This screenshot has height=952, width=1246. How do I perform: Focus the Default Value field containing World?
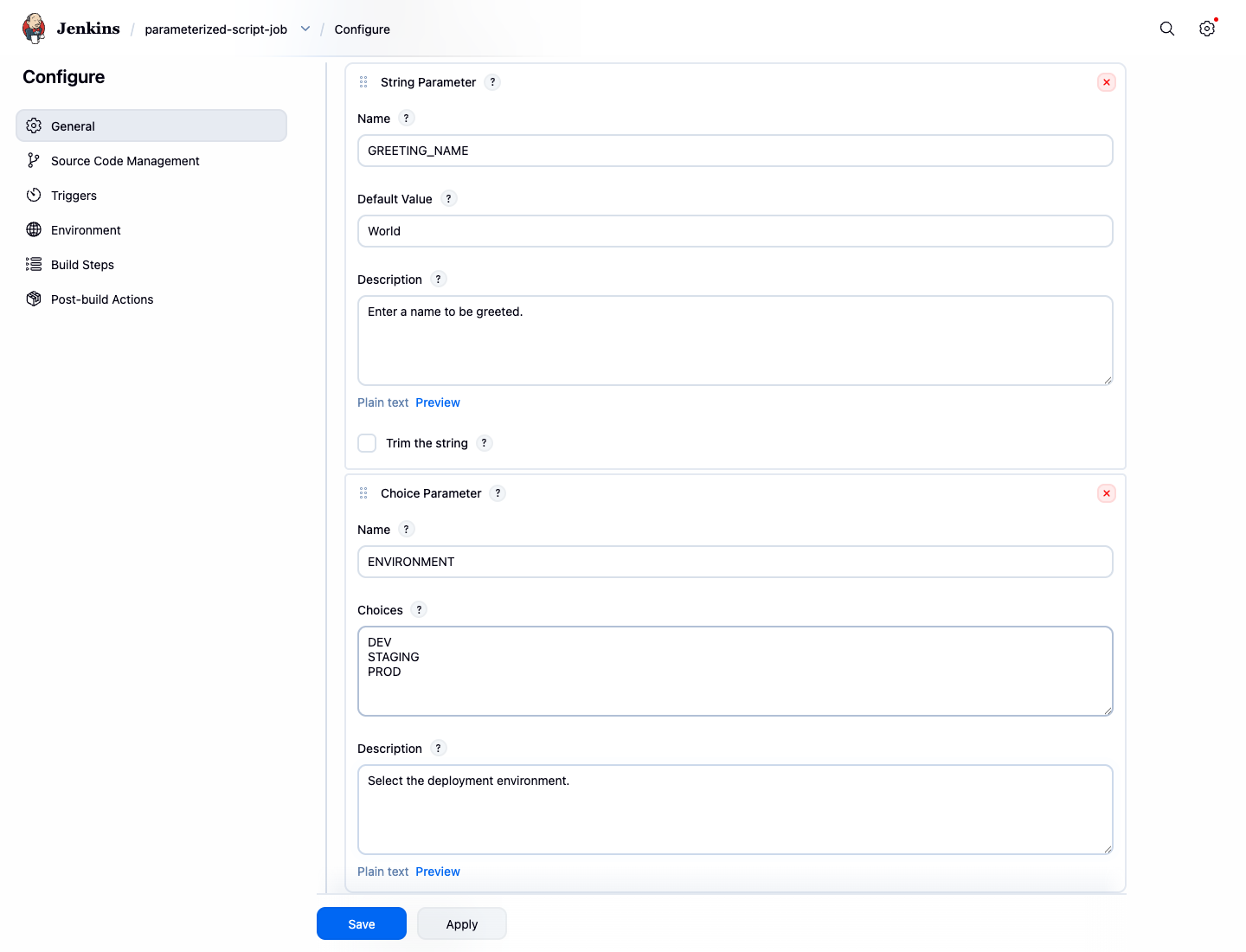(735, 231)
